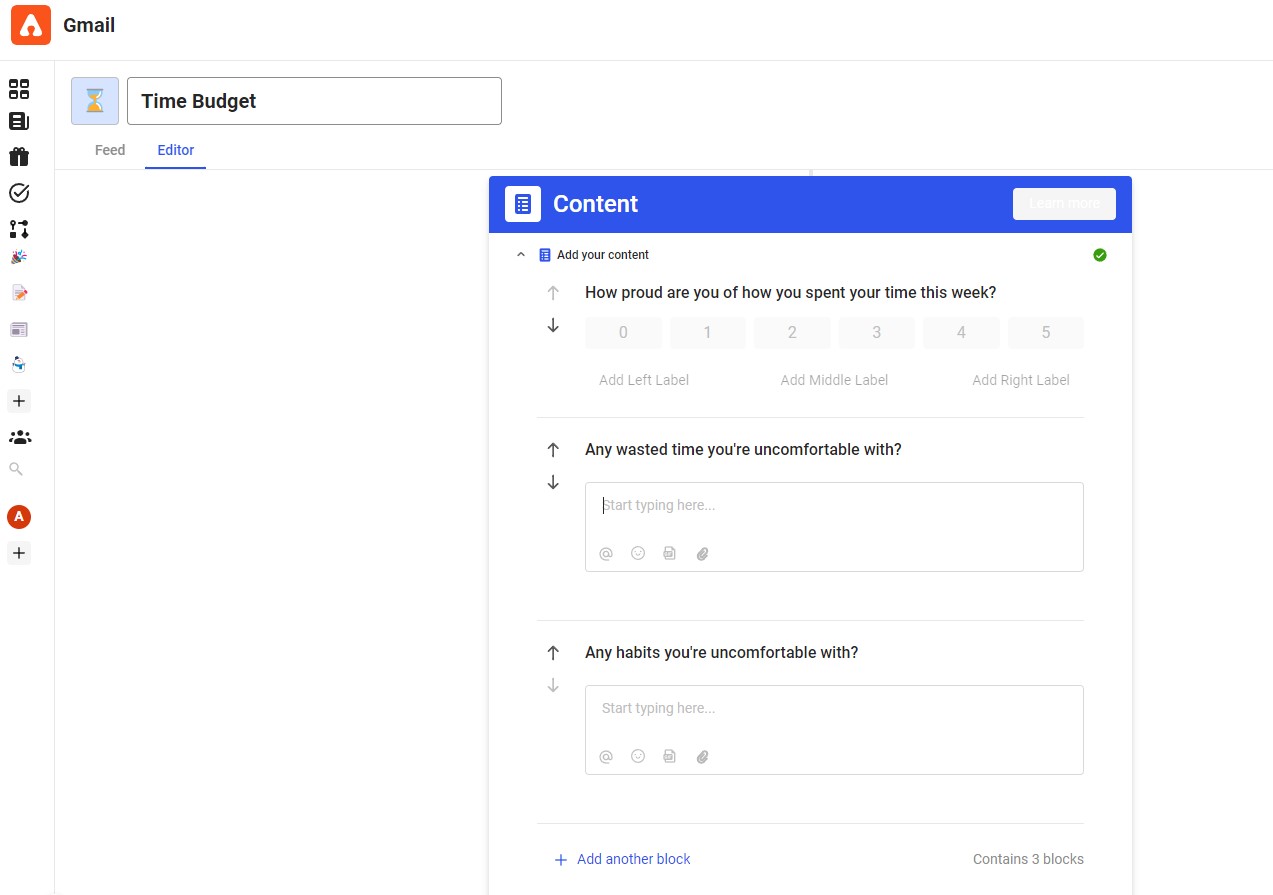1273x895 pixels.
Task: Click the hourglass icon beside Time Budget
Action: [x=95, y=101]
